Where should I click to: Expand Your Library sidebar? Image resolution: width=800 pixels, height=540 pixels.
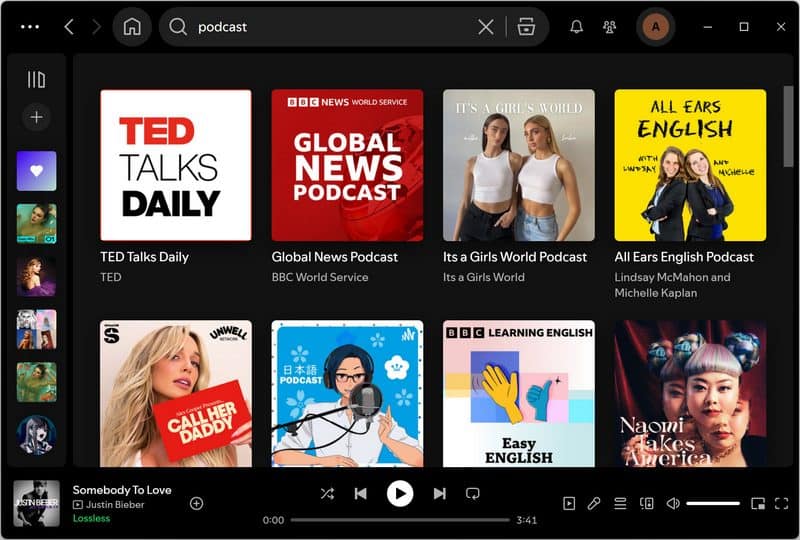[x=36, y=80]
